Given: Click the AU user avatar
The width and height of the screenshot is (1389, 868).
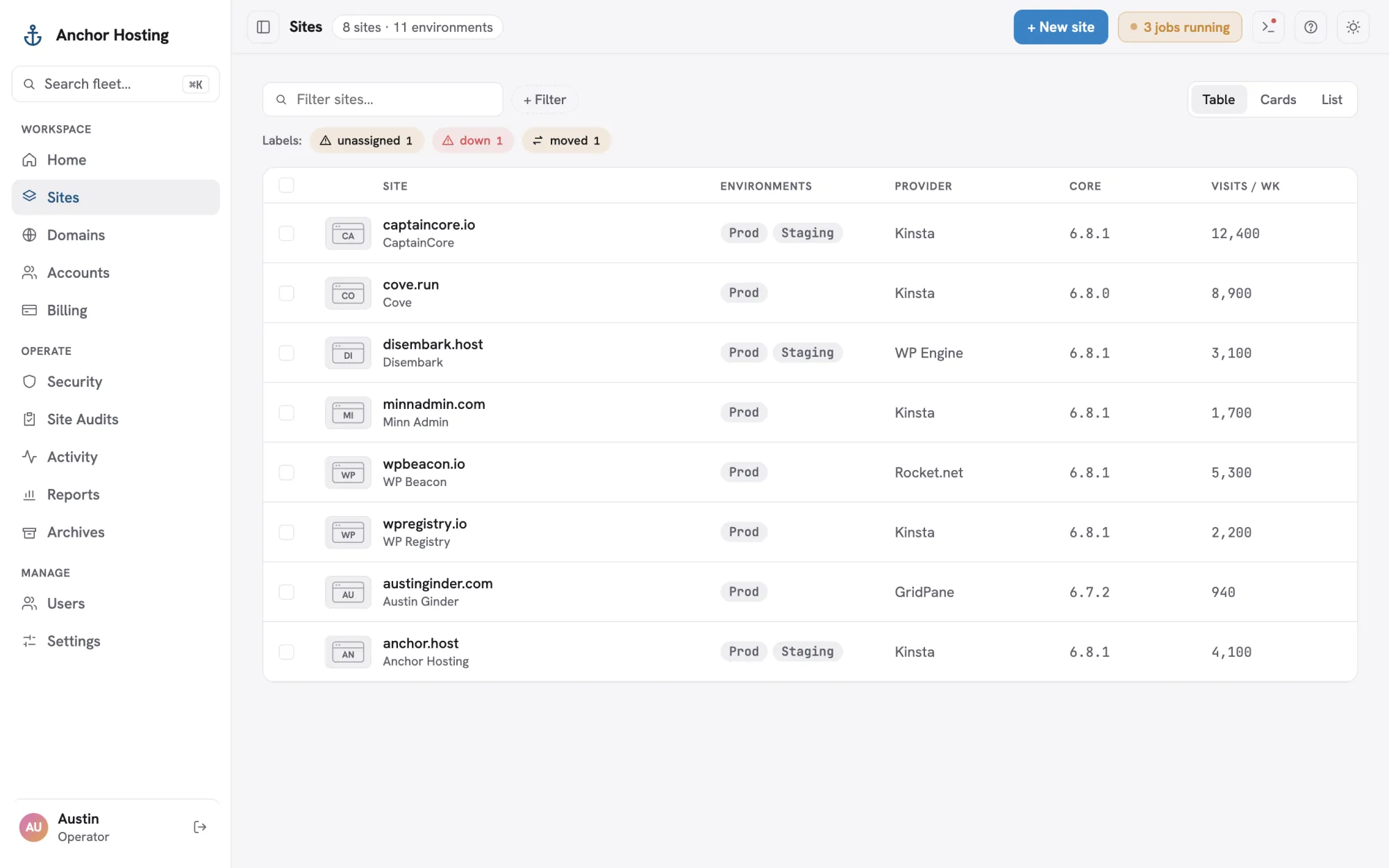Looking at the screenshot, I should (x=33, y=827).
